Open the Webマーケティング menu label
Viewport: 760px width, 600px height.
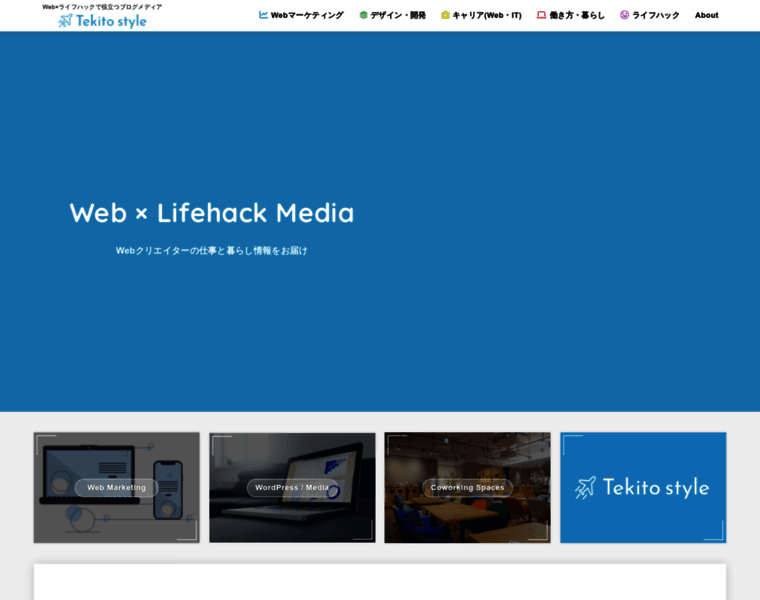click(x=307, y=15)
